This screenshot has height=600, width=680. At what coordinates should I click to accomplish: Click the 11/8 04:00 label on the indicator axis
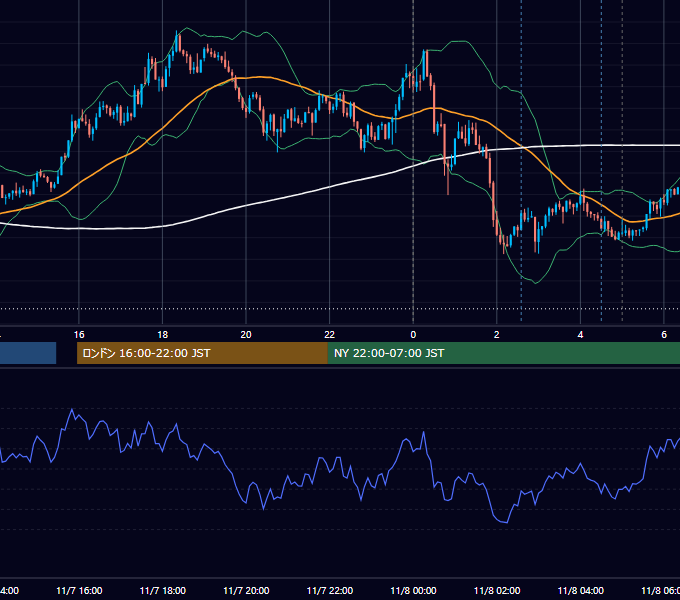581,591
